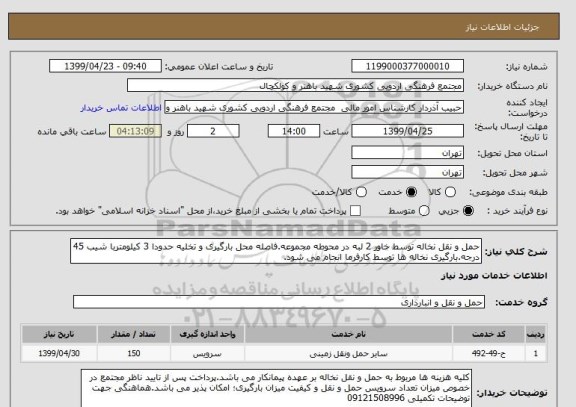Click the گروه خدمت field حمل و نقل و انبارداری
Viewport: 576px width, 407px height.
279,302
